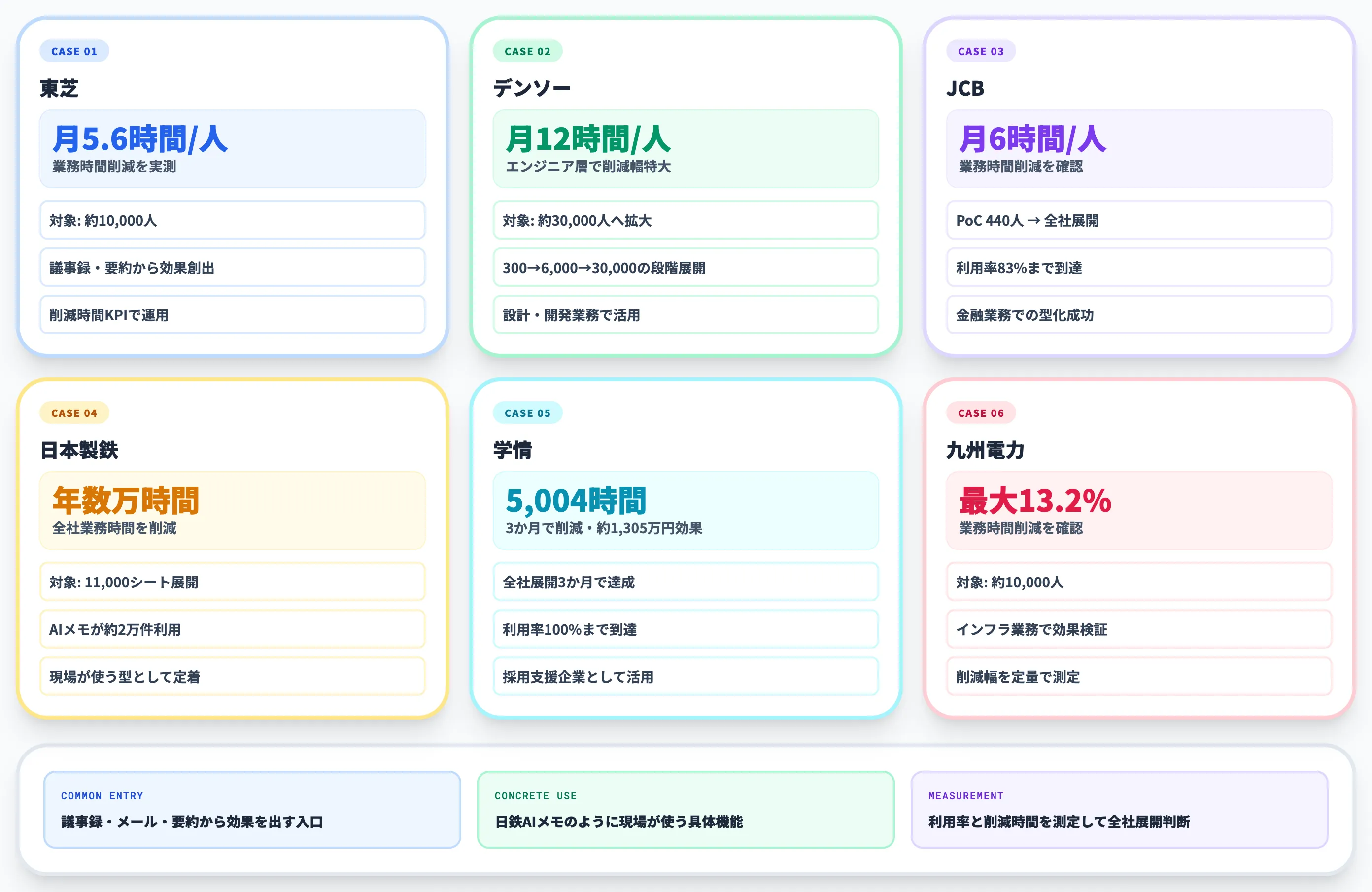Click 対象: 11,000シート展開 row
This screenshot has width=1372, height=892.
click(x=232, y=582)
